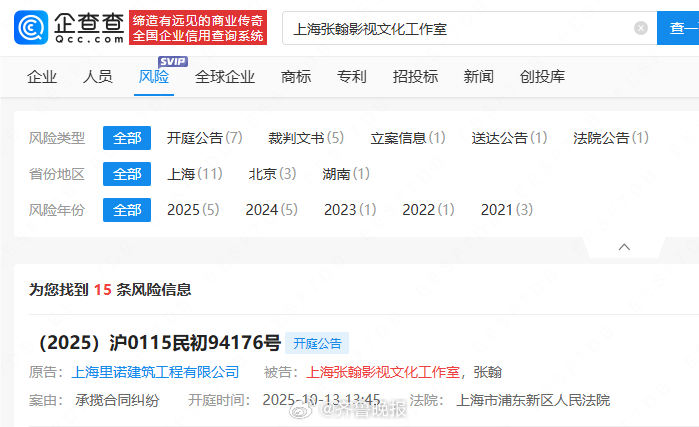
Task: Click the 风险类型 row label
Action: click(57, 138)
